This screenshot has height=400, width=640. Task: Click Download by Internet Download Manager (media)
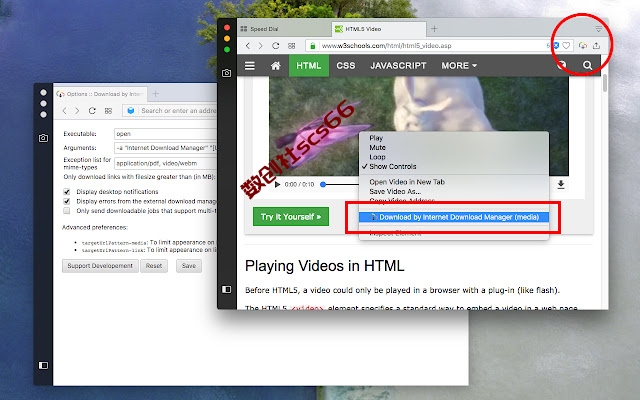point(453,217)
